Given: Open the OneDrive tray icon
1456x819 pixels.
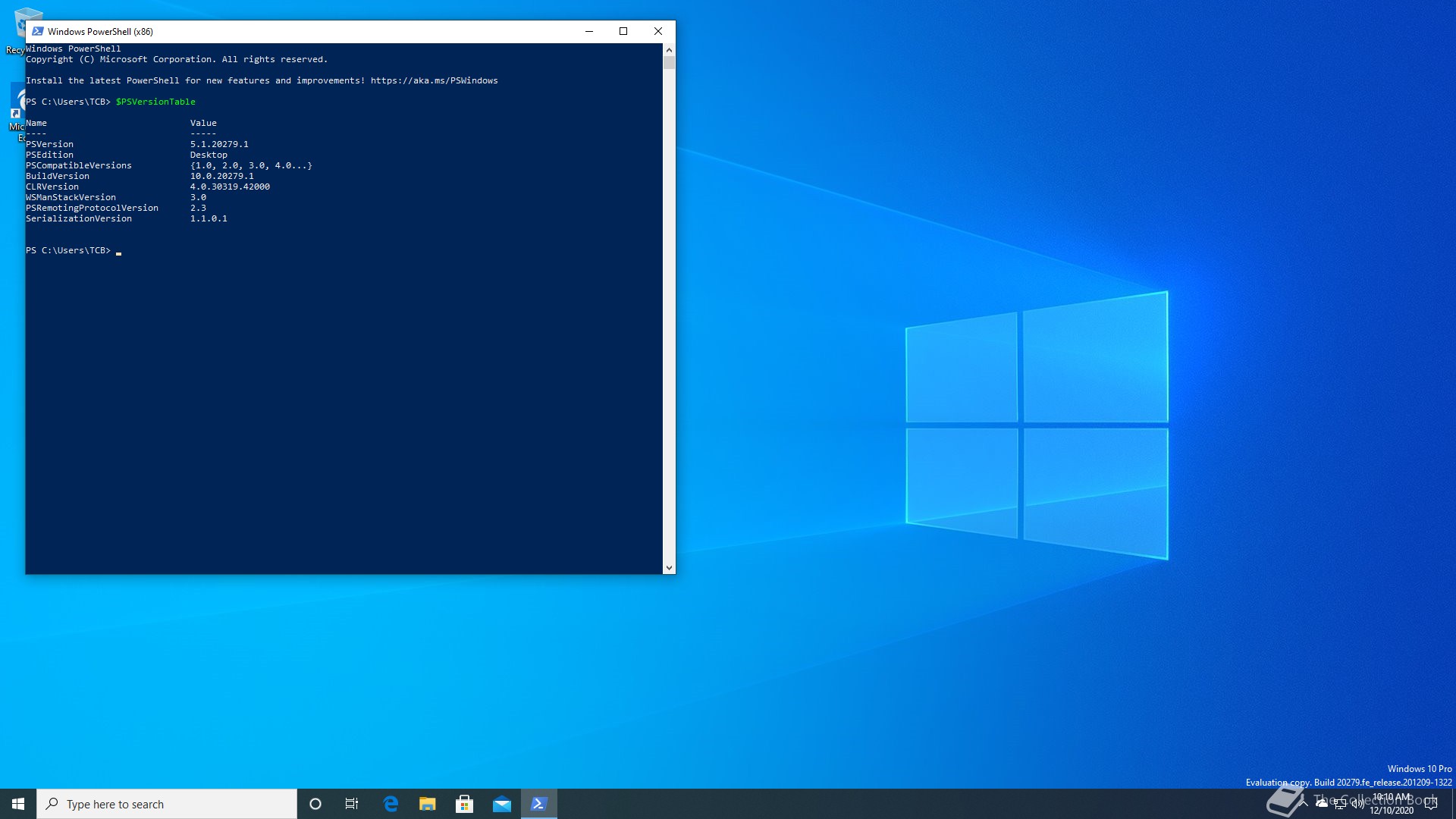Looking at the screenshot, I should click(1322, 804).
